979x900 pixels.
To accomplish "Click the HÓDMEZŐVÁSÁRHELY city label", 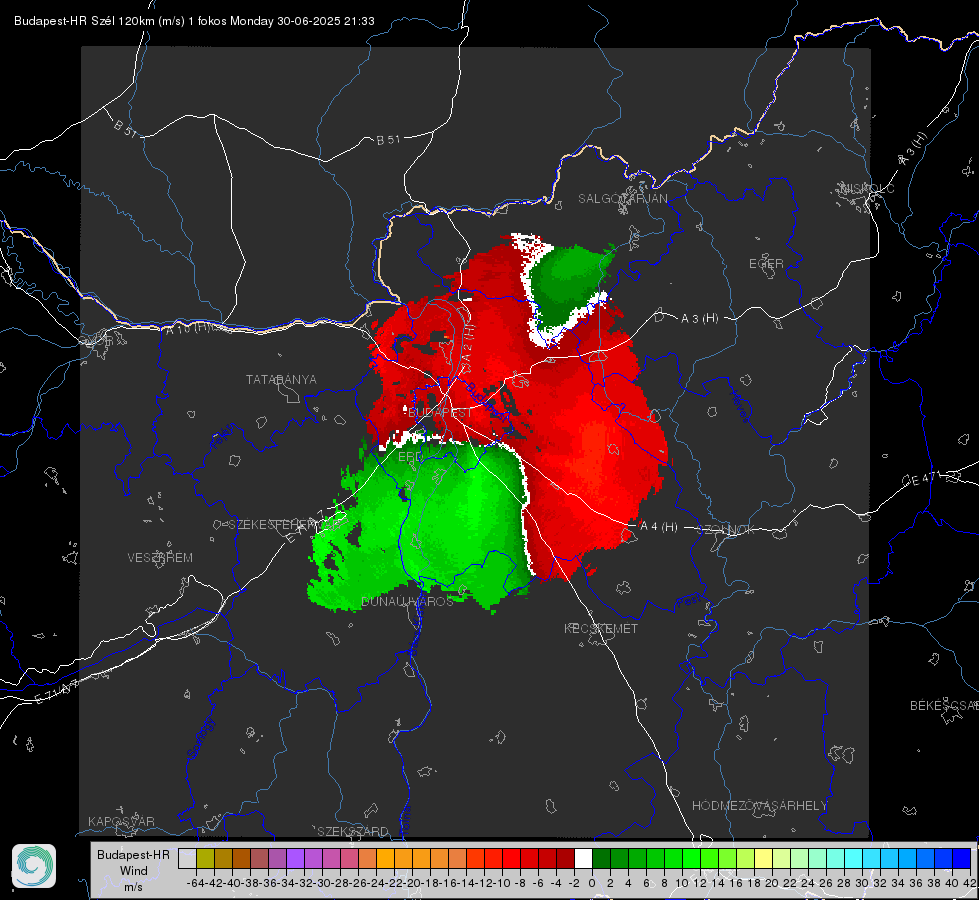I will (x=759, y=806).
